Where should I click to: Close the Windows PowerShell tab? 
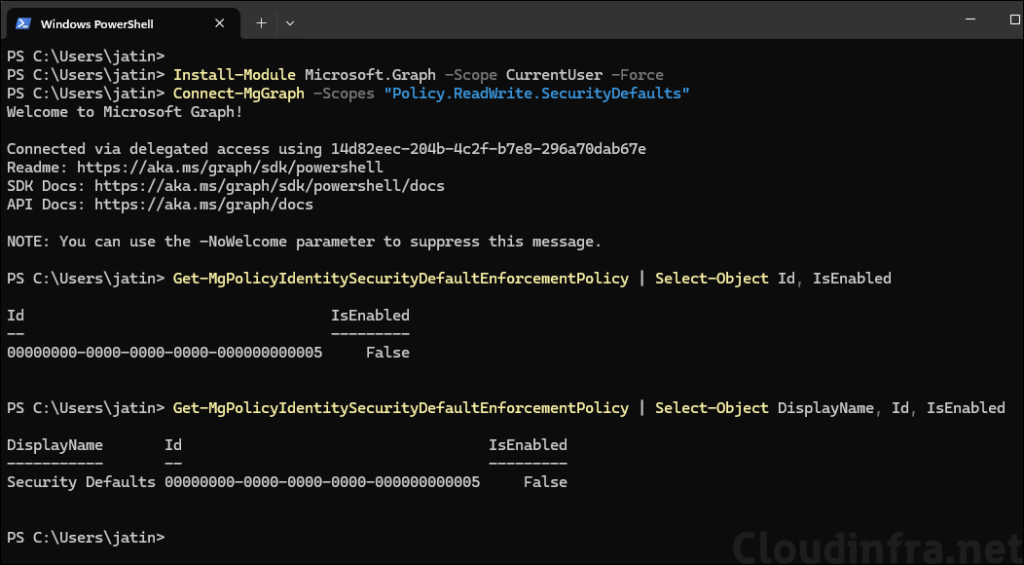pos(216,23)
